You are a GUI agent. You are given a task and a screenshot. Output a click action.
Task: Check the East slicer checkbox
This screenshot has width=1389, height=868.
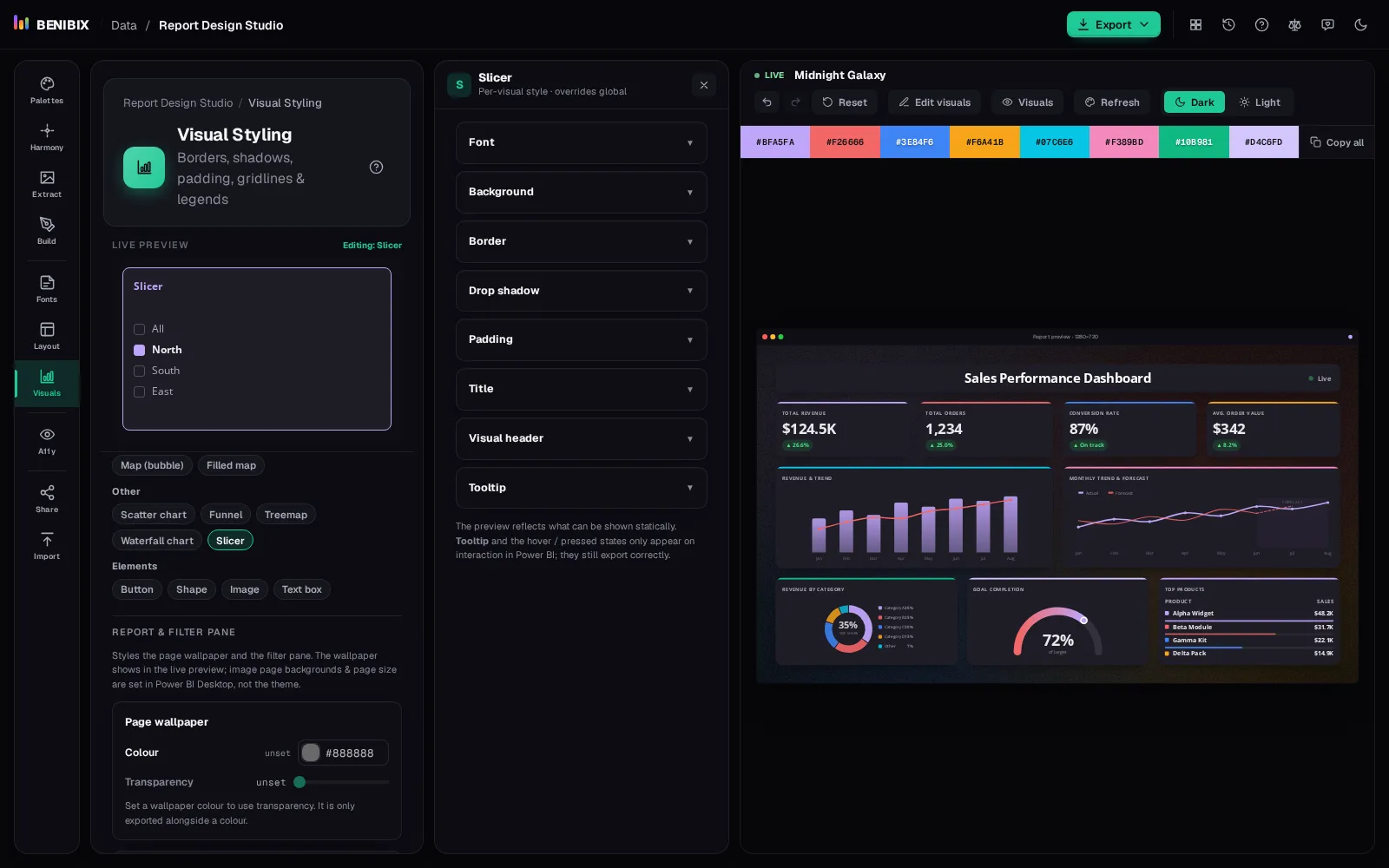click(139, 391)
